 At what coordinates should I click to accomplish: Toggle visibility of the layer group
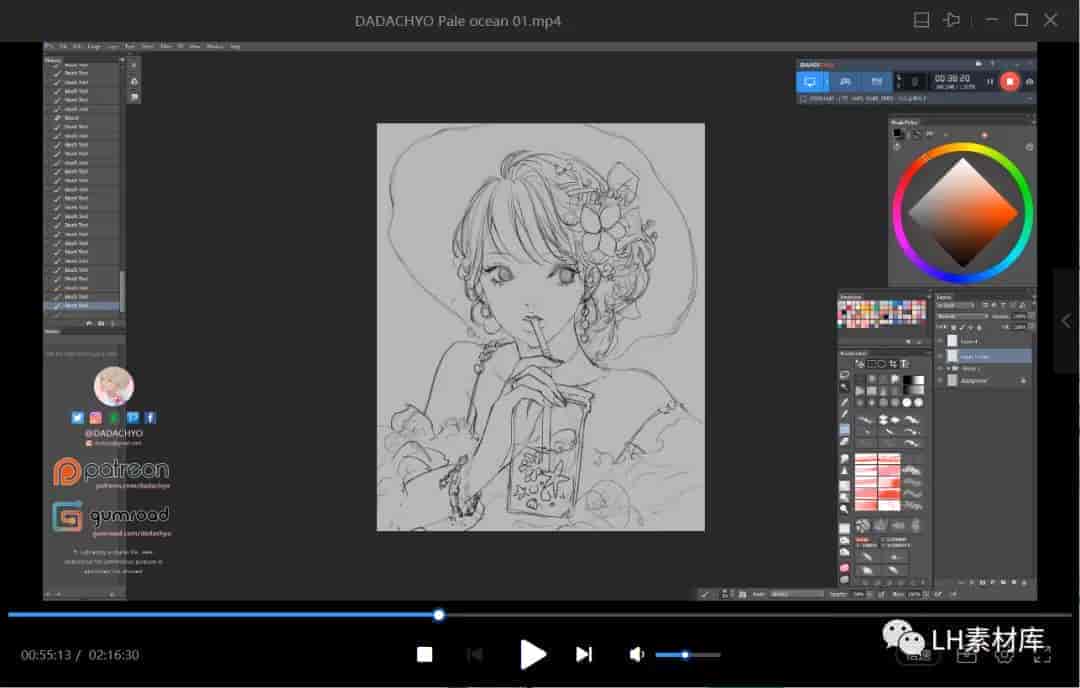click(940, 368)
